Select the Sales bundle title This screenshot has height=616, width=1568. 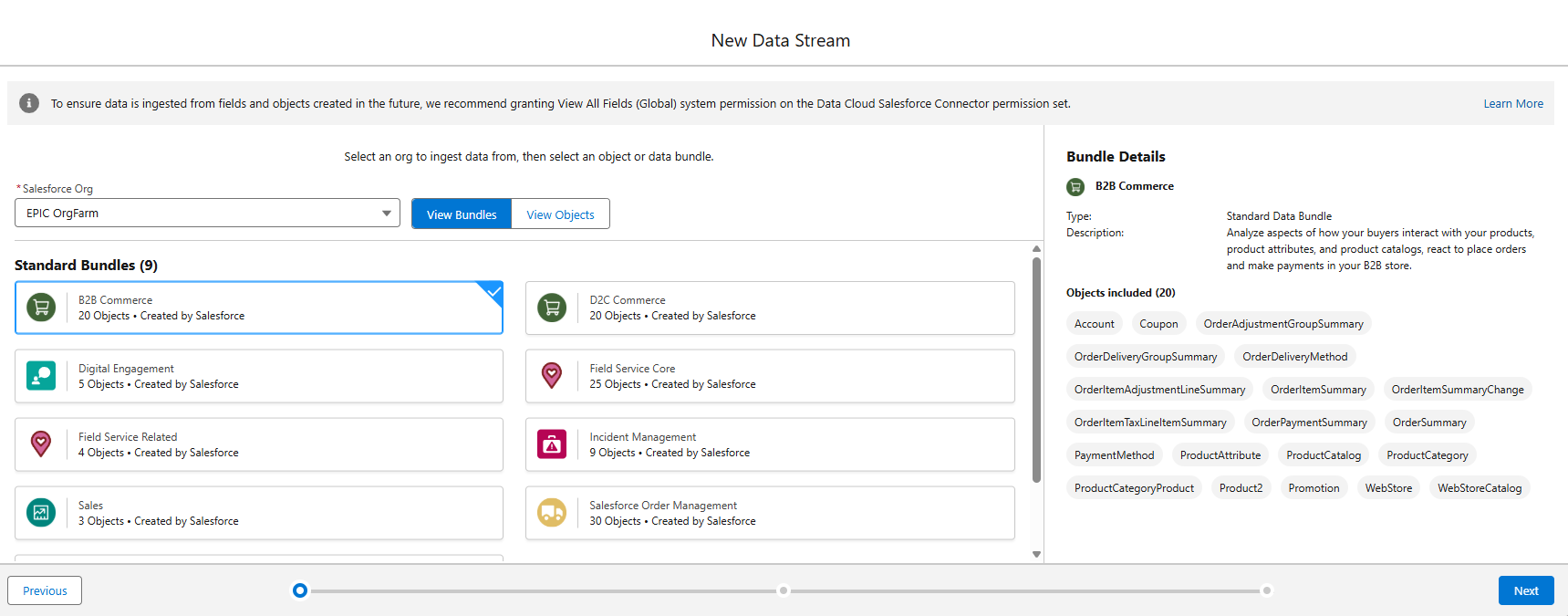[x=90, y=506]
